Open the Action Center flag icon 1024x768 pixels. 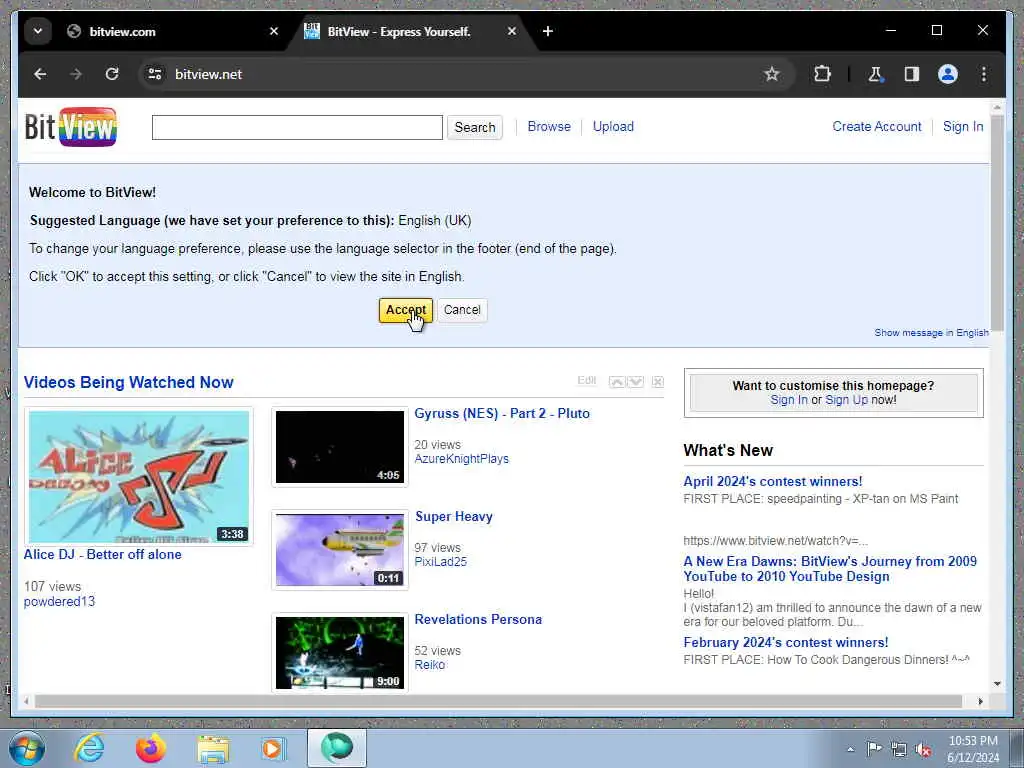click(874, 749)
